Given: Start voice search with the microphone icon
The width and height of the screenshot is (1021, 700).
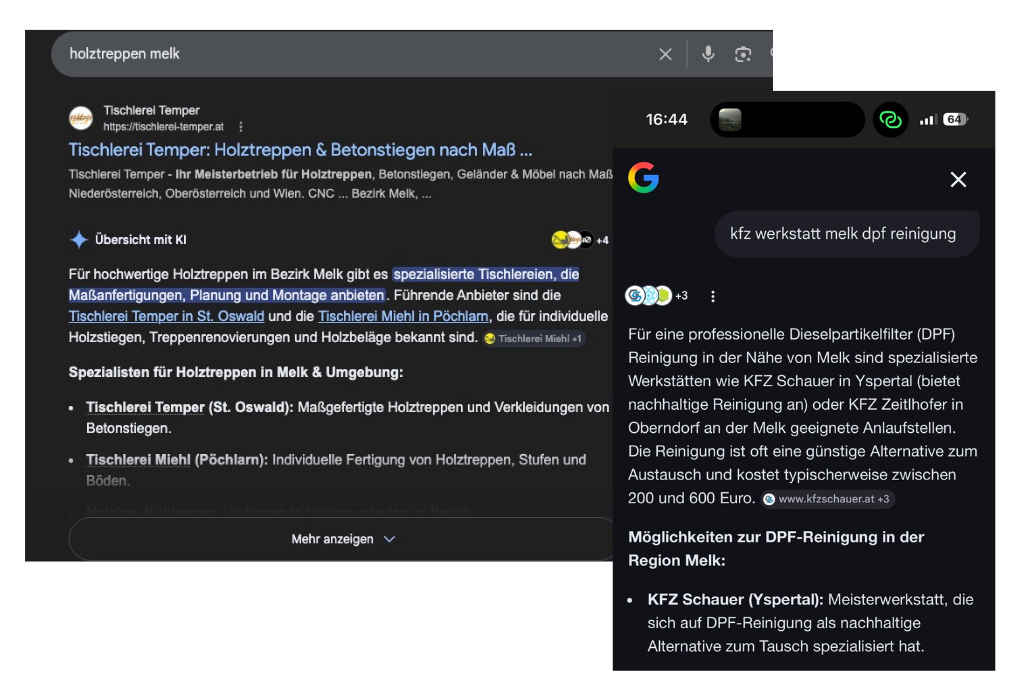Looking at the screenshot, I should click(708, 54).
